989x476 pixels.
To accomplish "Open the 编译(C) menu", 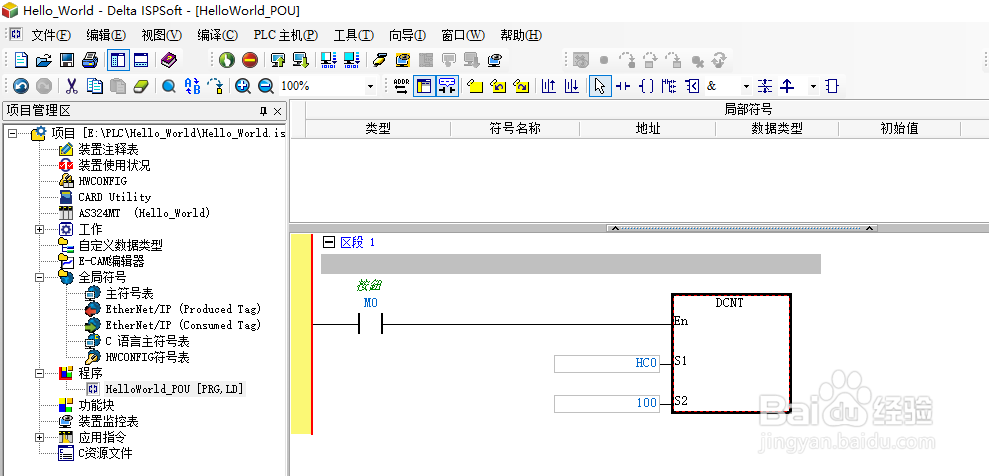I will 217,35.
